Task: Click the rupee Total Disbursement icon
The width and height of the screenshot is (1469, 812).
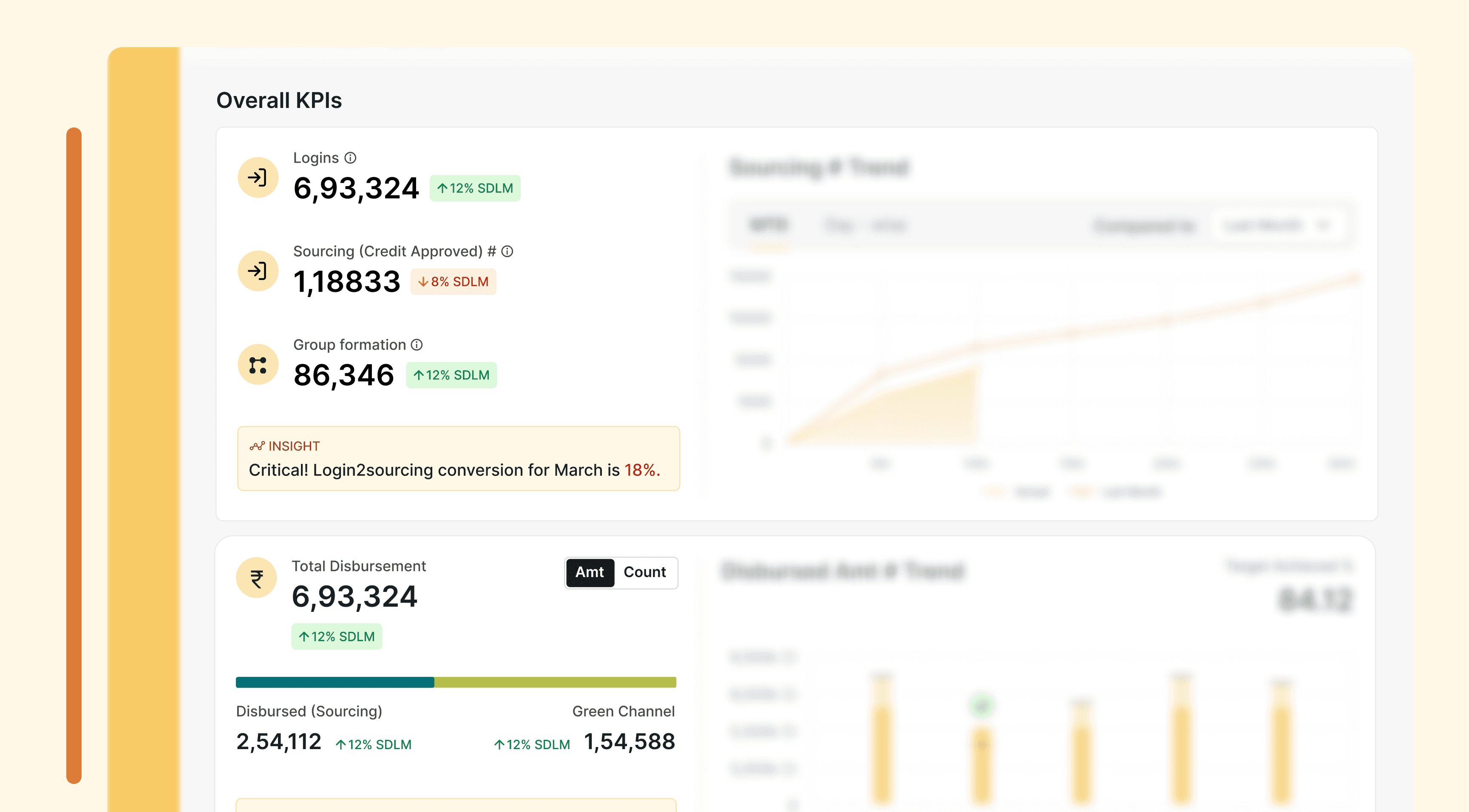Action: tap(257, 577)
